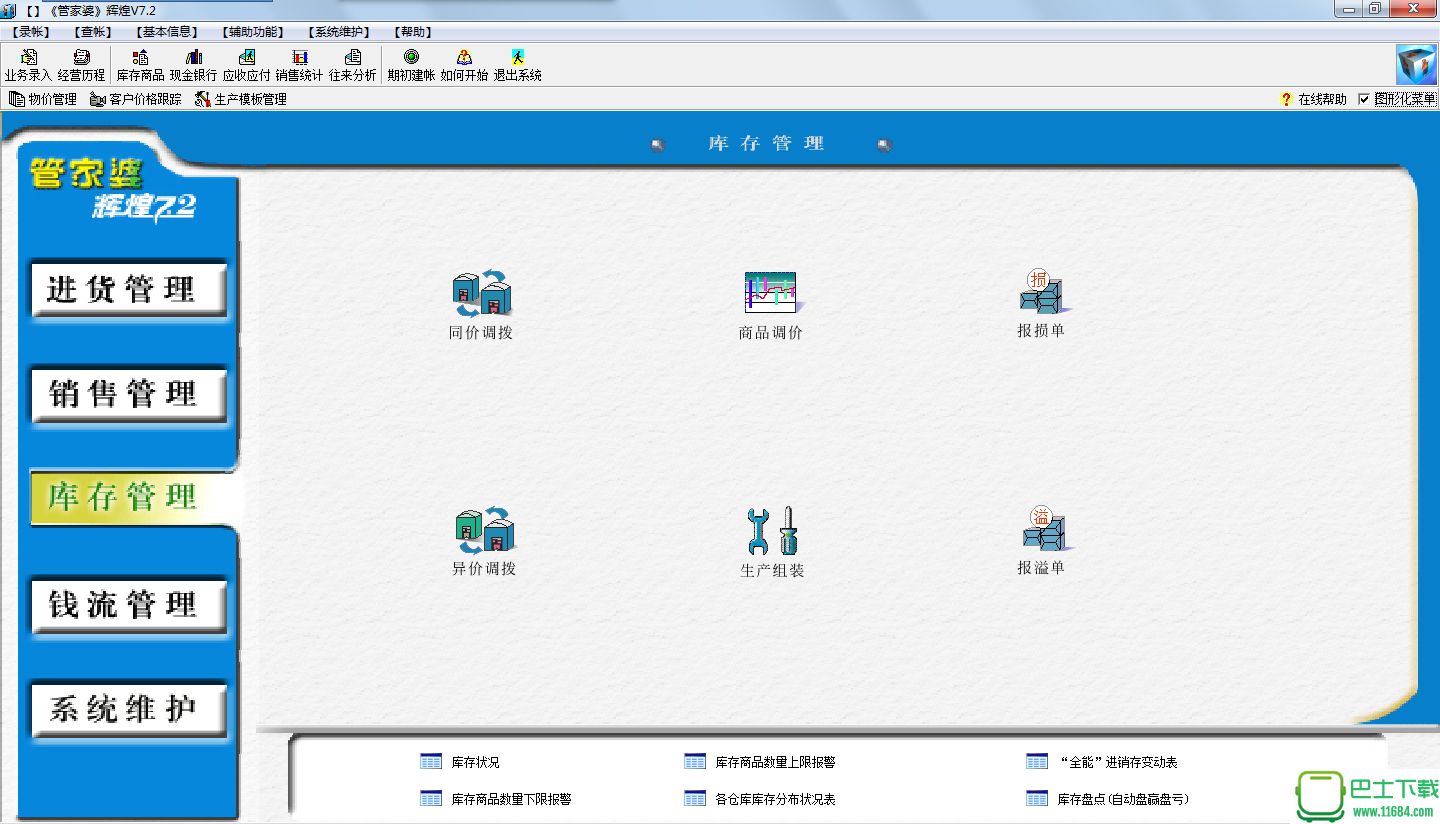
Task: Open 销售统计 toolbar icon
Action: tap(300, 65)
